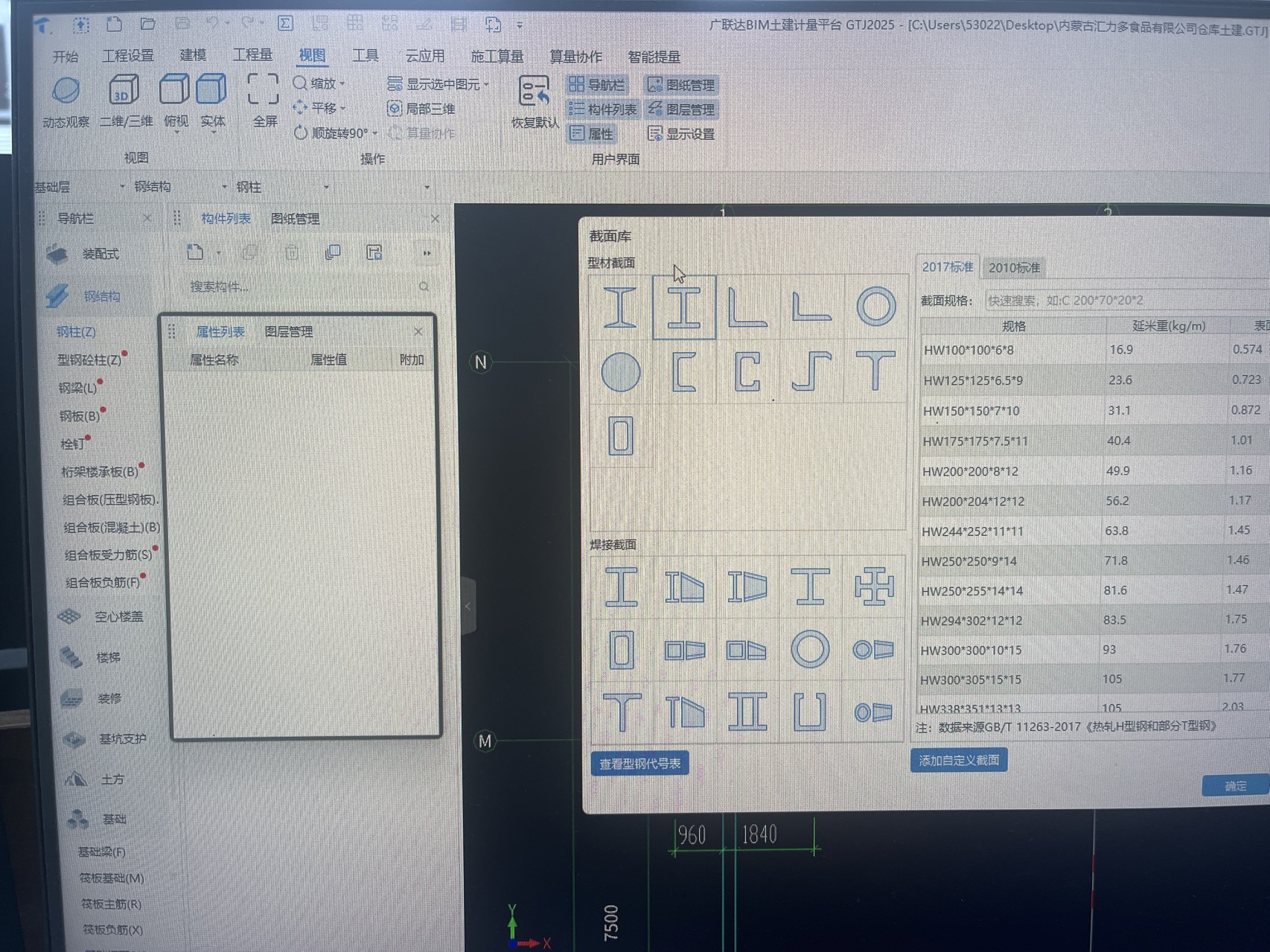
Task: Select the hot-rolled H-beam section icon
Action: point(684,307)
